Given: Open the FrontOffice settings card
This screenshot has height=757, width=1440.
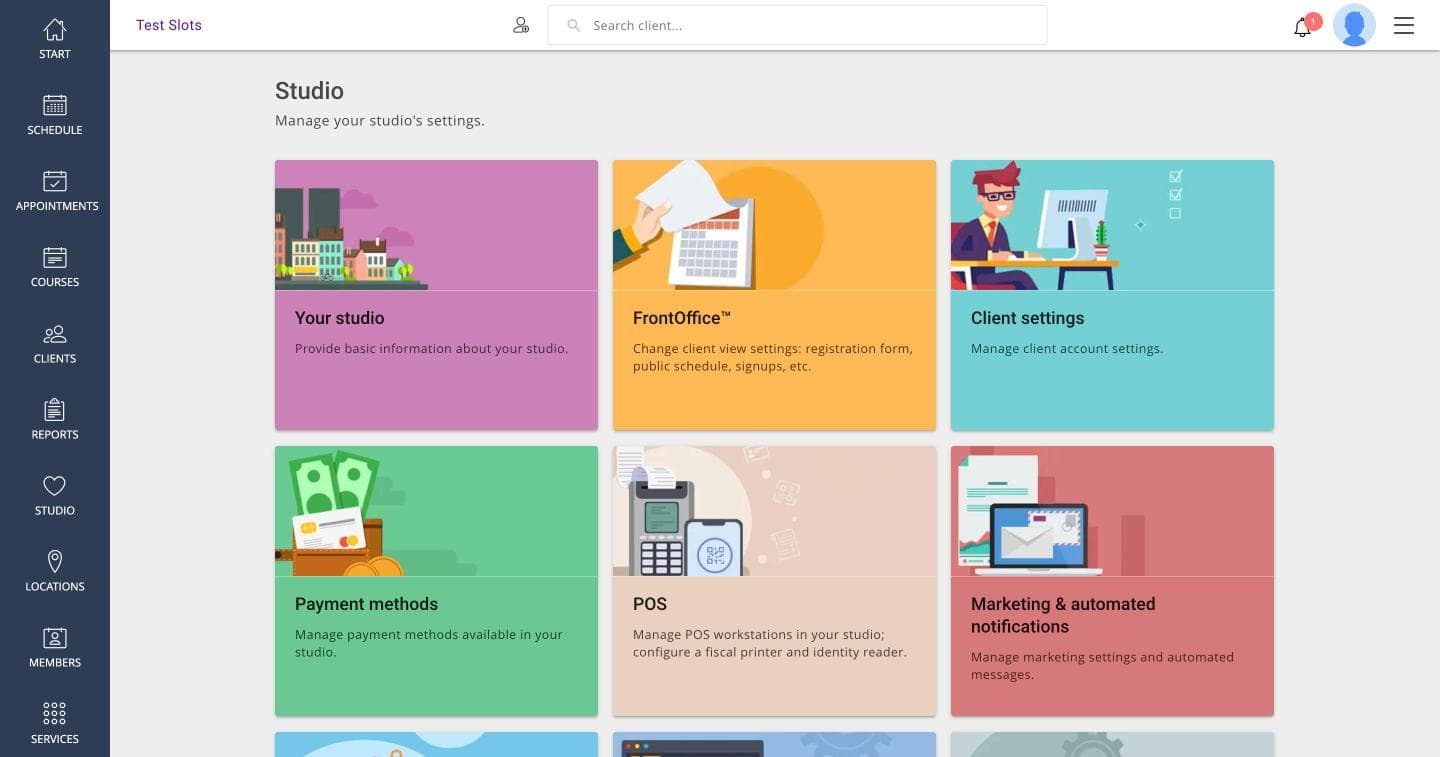Looking at the screenshot, I should click(x=774, y=295).
